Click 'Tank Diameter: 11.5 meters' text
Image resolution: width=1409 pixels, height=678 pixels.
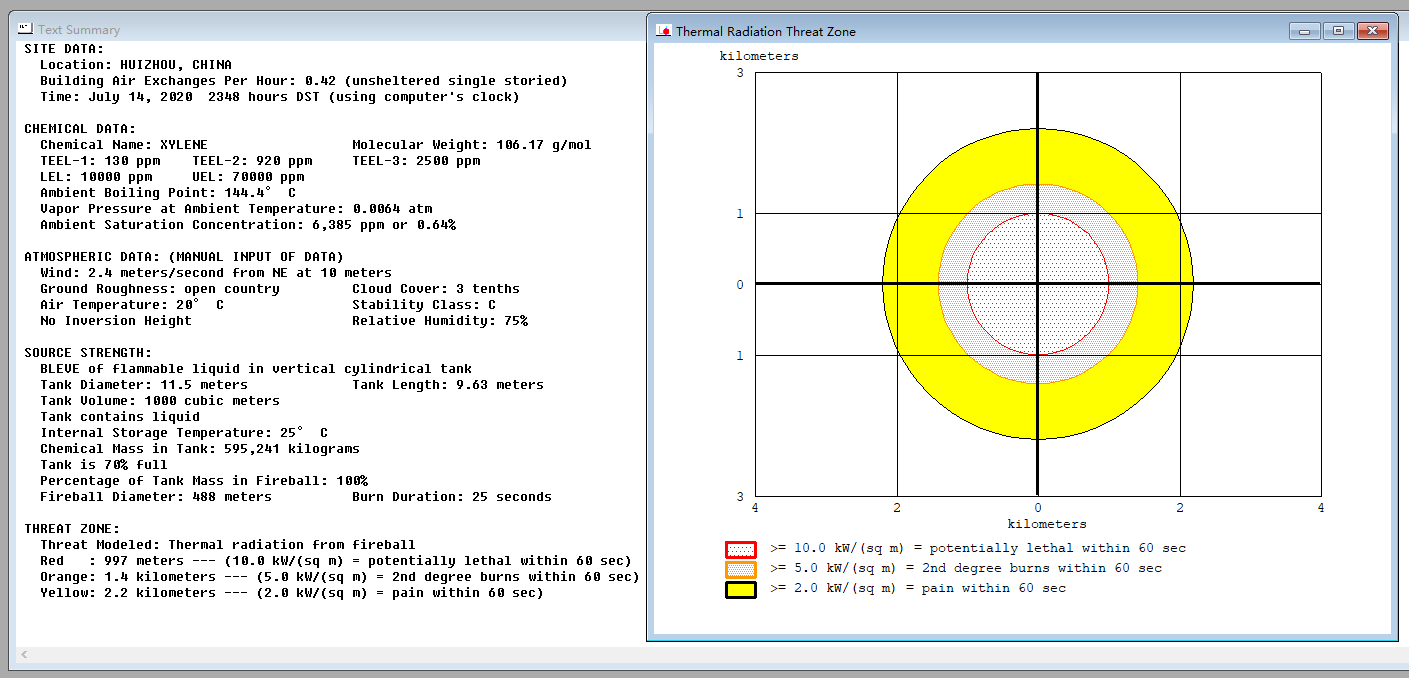pyautogui.click(x=144, y=384)
